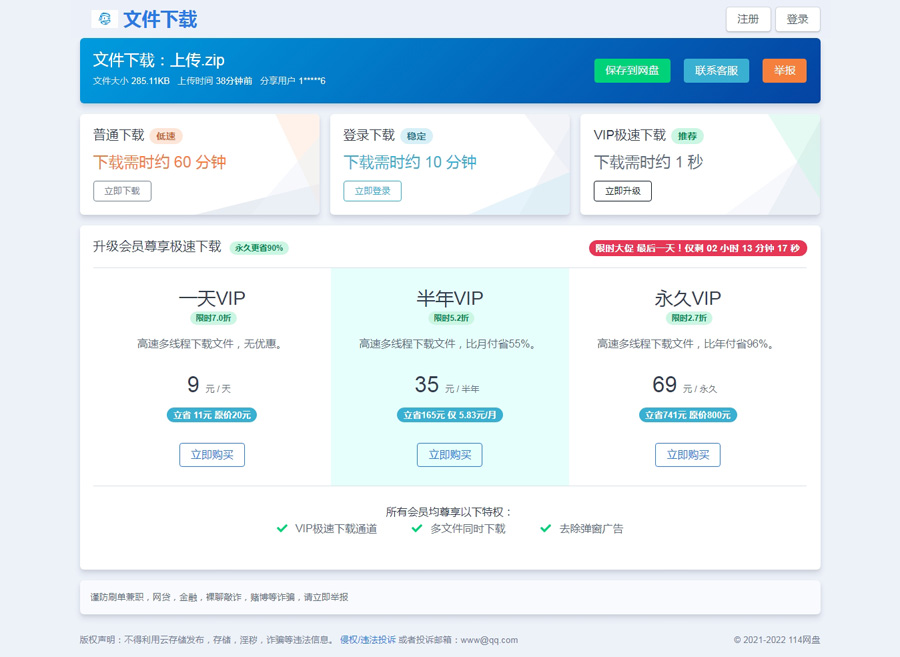Click the 低速 badge on 普通下载
The height and width of the screenshot is (657, 900).
[x=166, y=136]
